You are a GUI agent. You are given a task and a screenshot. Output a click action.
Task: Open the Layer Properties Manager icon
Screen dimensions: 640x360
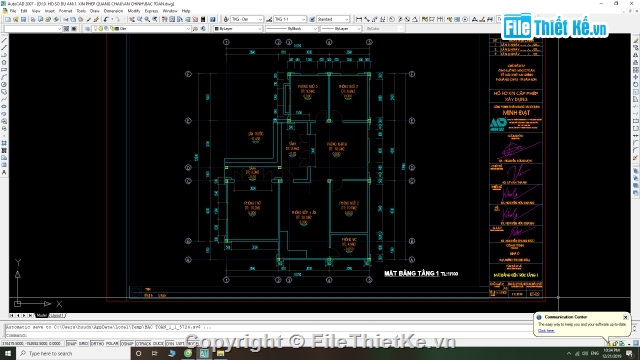[87, 29]
